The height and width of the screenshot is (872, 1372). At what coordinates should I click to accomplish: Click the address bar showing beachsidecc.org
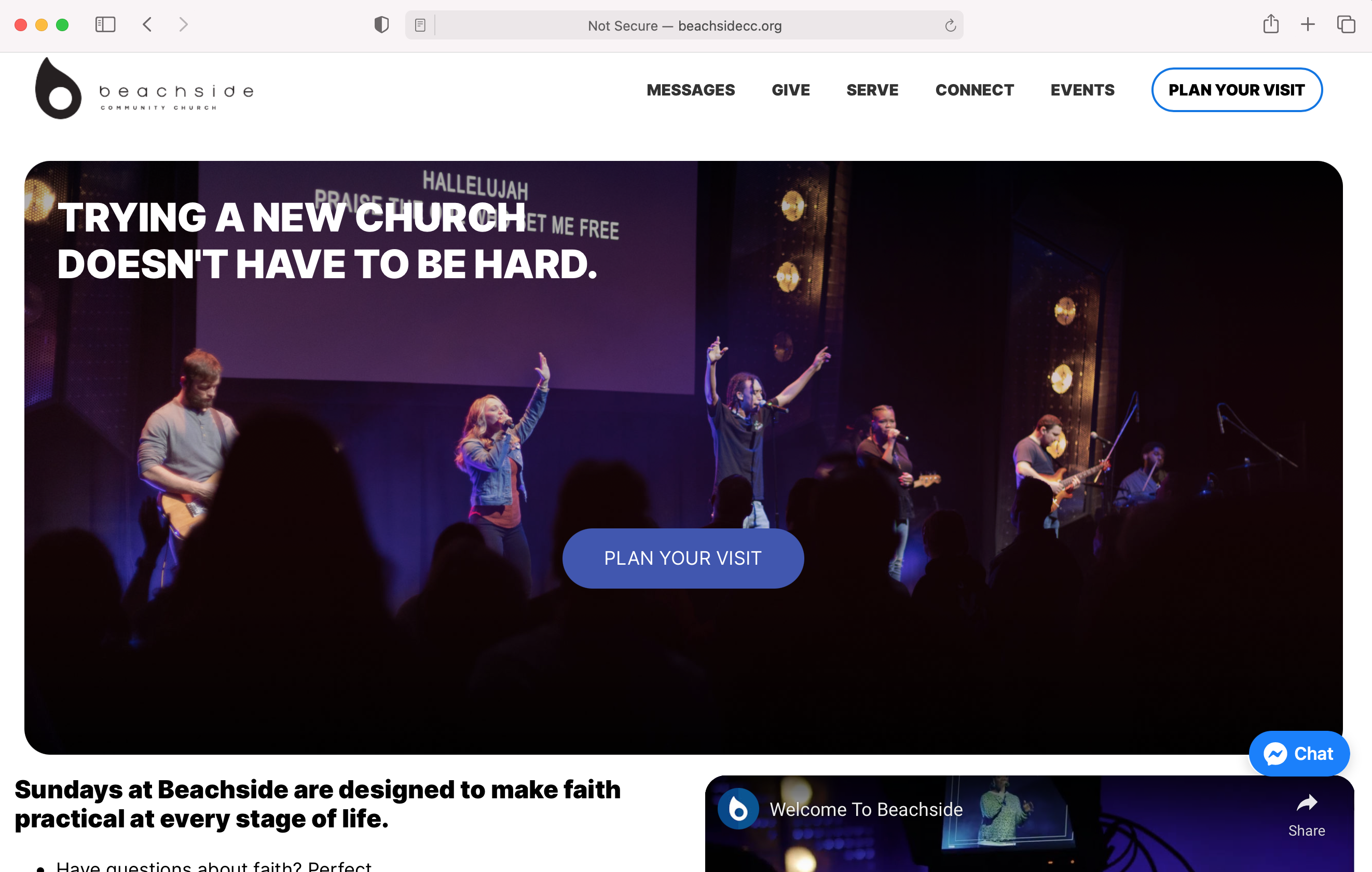(684, 25)
